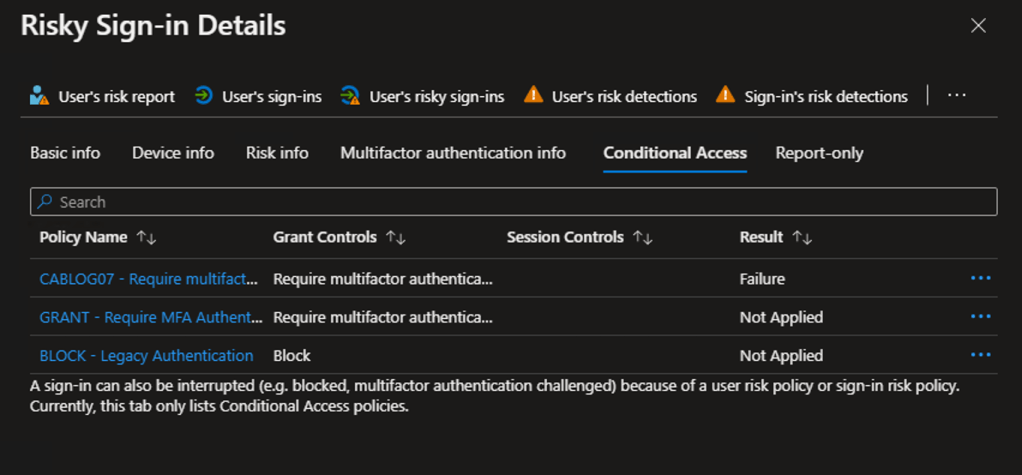
Task: Sort table by Policy Name column
Action: tap(147, 238)
